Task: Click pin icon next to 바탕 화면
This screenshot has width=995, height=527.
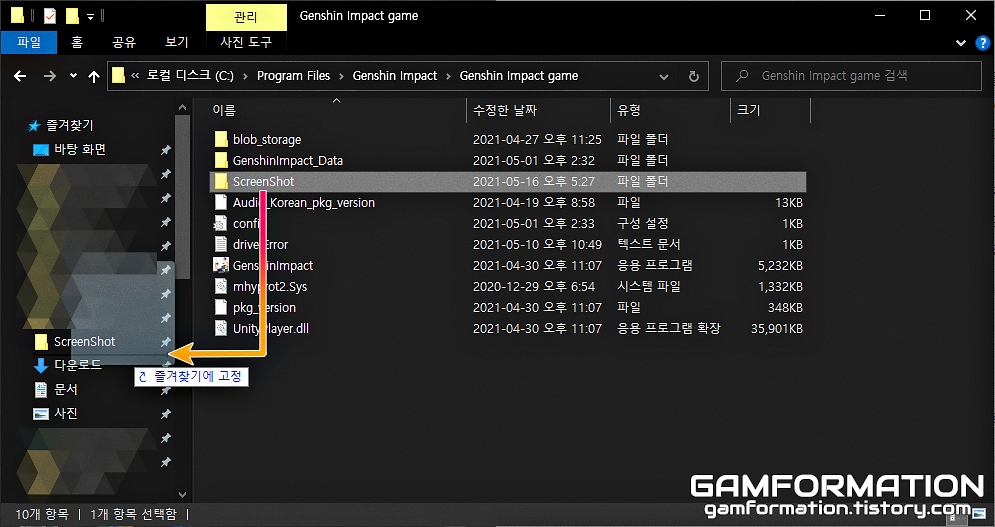Action: [x=166, y=150]
